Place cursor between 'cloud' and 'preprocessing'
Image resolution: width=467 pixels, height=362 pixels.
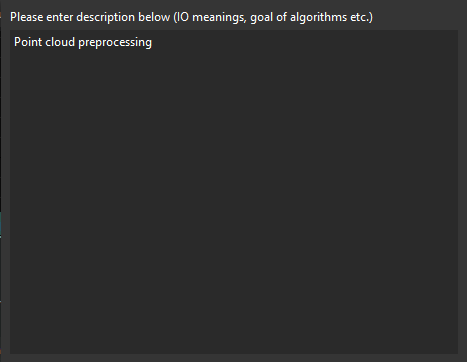(77, 42)
